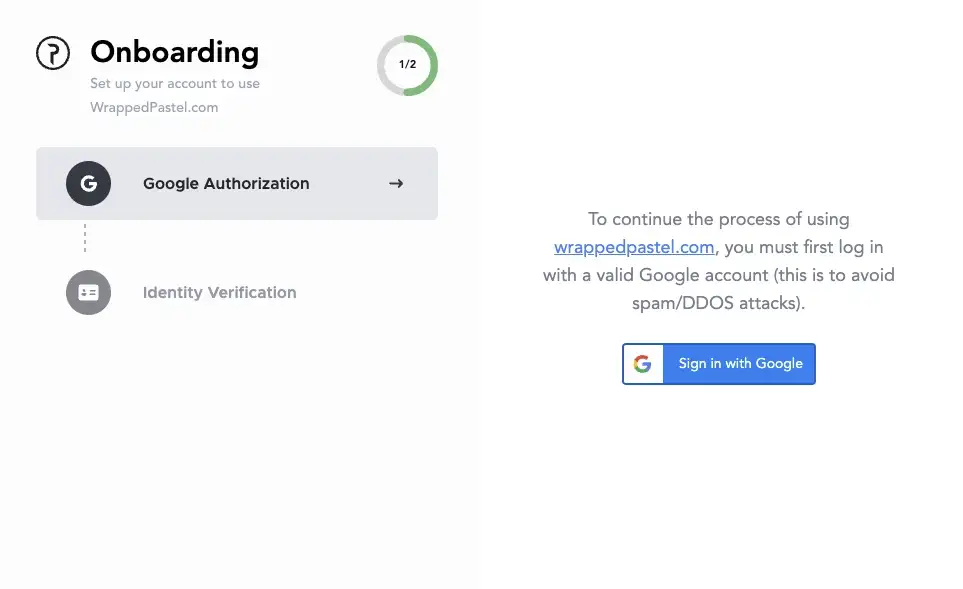Click the 1/2 progress ring indicator
Viewport: 963px width, 589px height.
407,65
